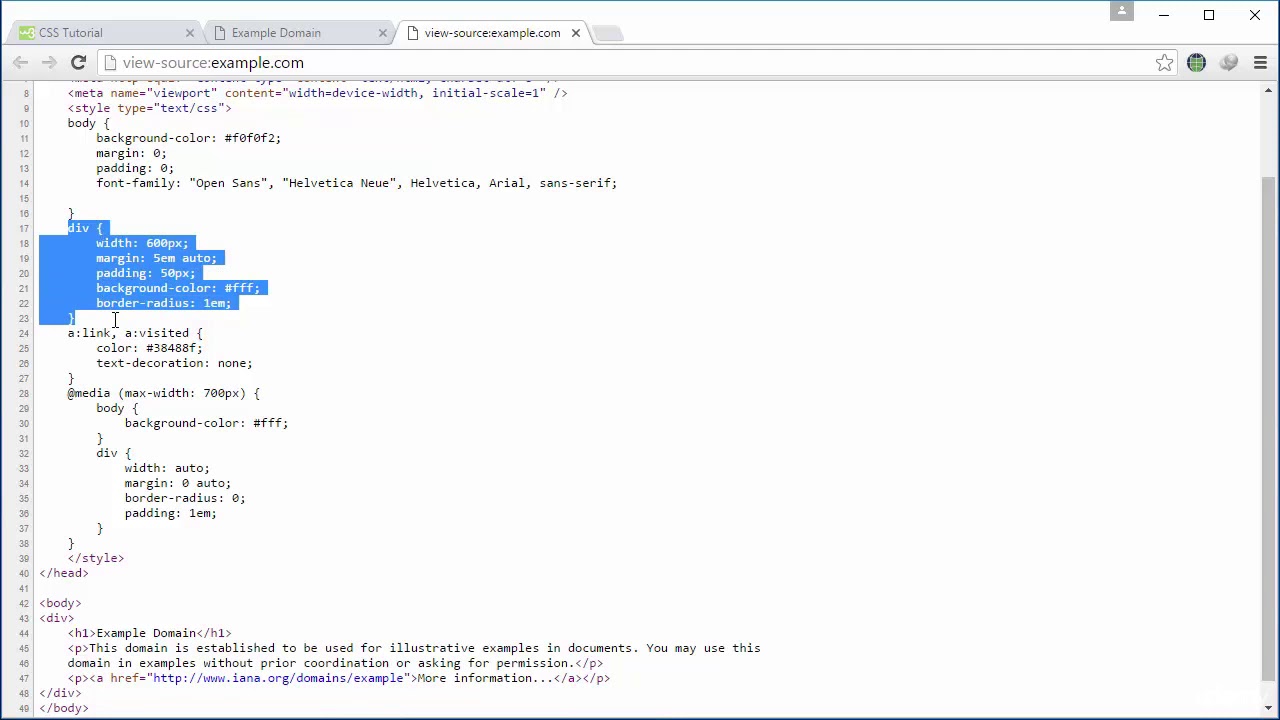Screen dimensions: 1280x720
Task: Click the highlighted 'border-radius: 1em;' line
Action: 163,303
